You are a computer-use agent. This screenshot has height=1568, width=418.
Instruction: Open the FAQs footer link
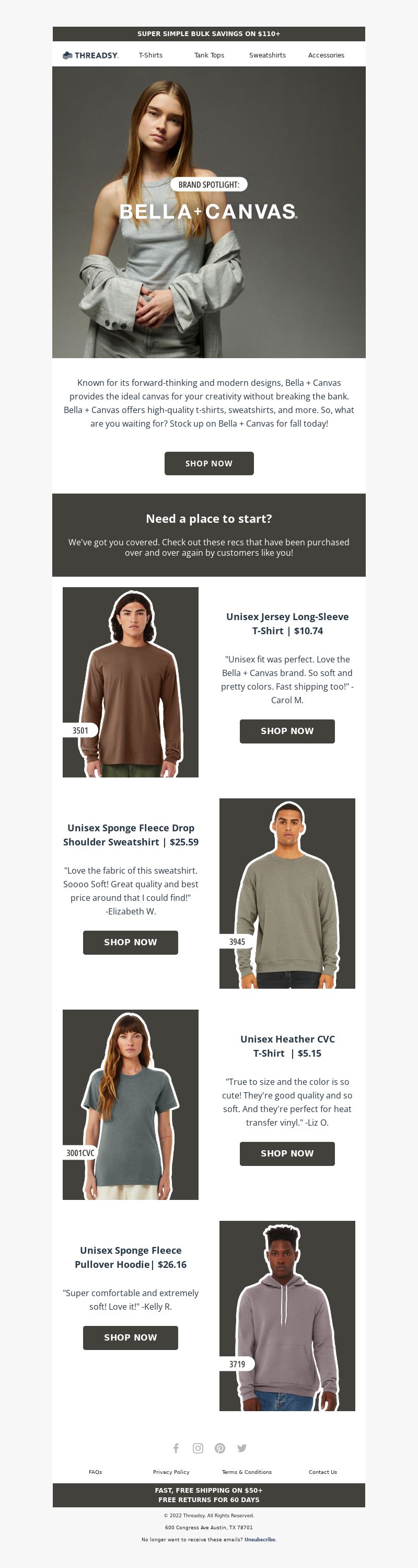(x=96, y=1472)
